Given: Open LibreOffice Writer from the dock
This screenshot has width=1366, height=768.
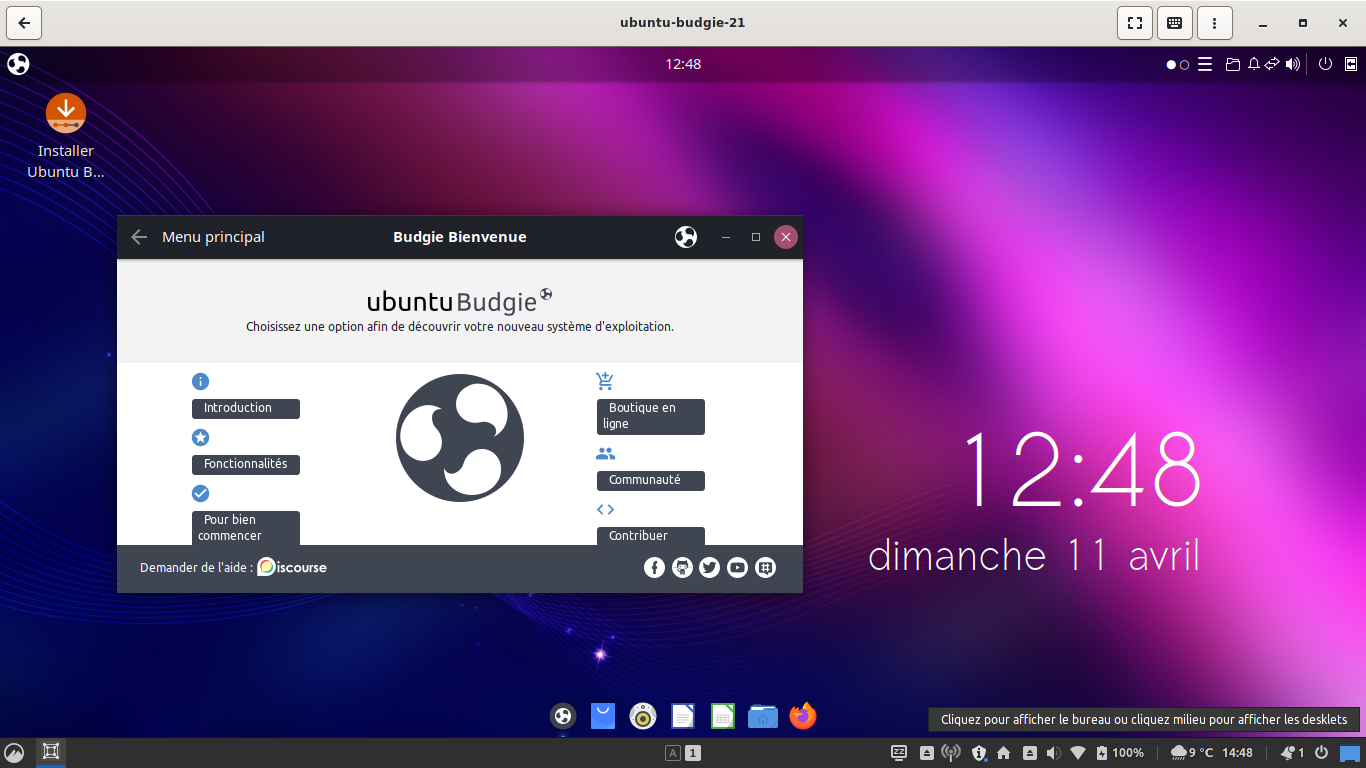Looking at the screenshot, I should (683, 716).
